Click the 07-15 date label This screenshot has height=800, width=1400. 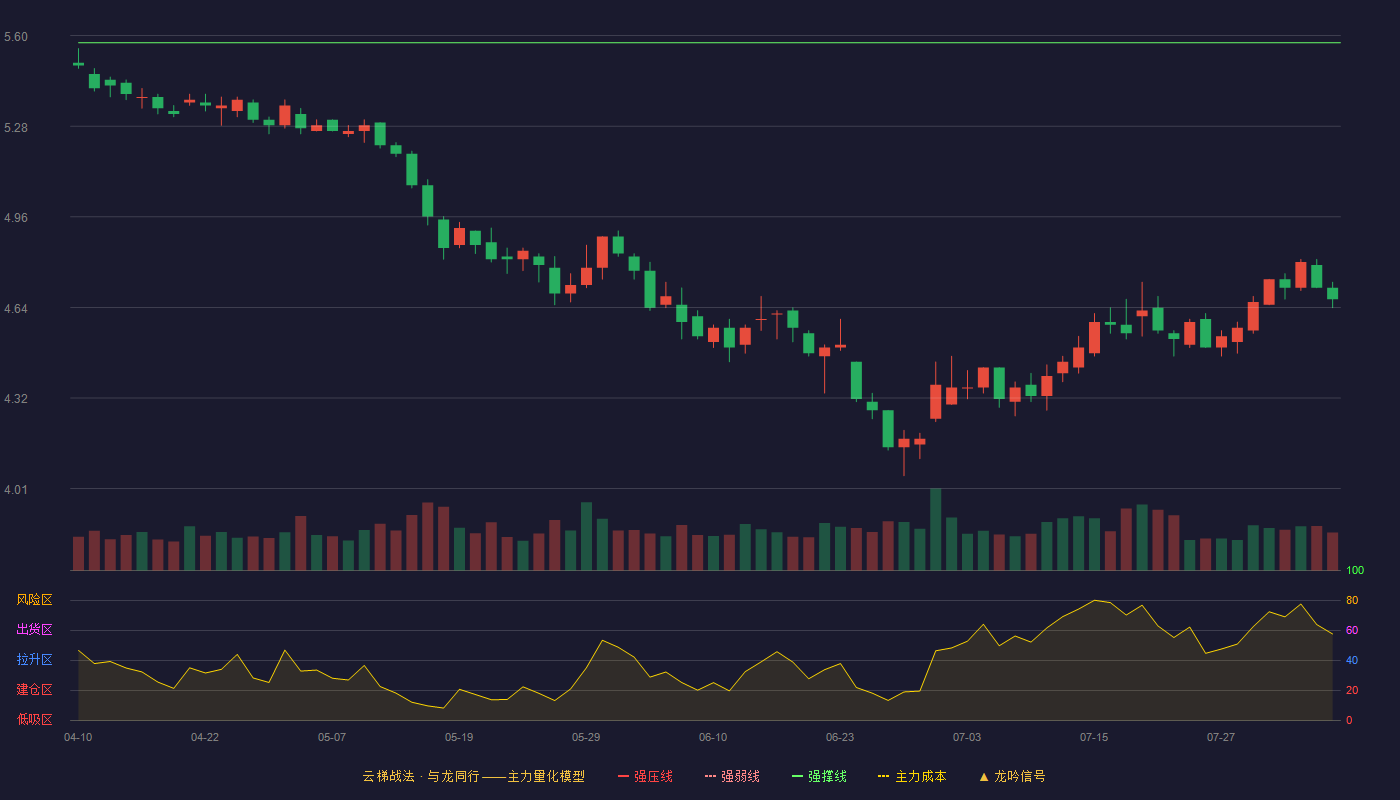pyautogui.click(x=1094, y=737)
